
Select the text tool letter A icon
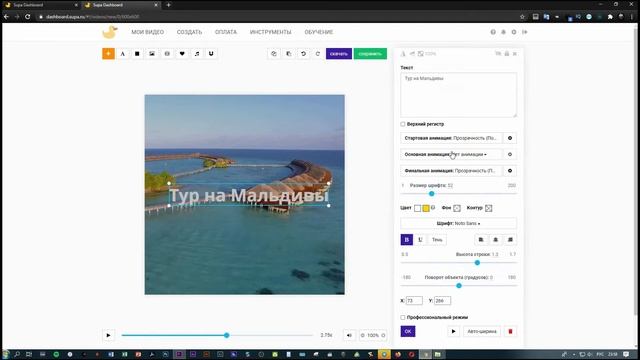point(122,53)
